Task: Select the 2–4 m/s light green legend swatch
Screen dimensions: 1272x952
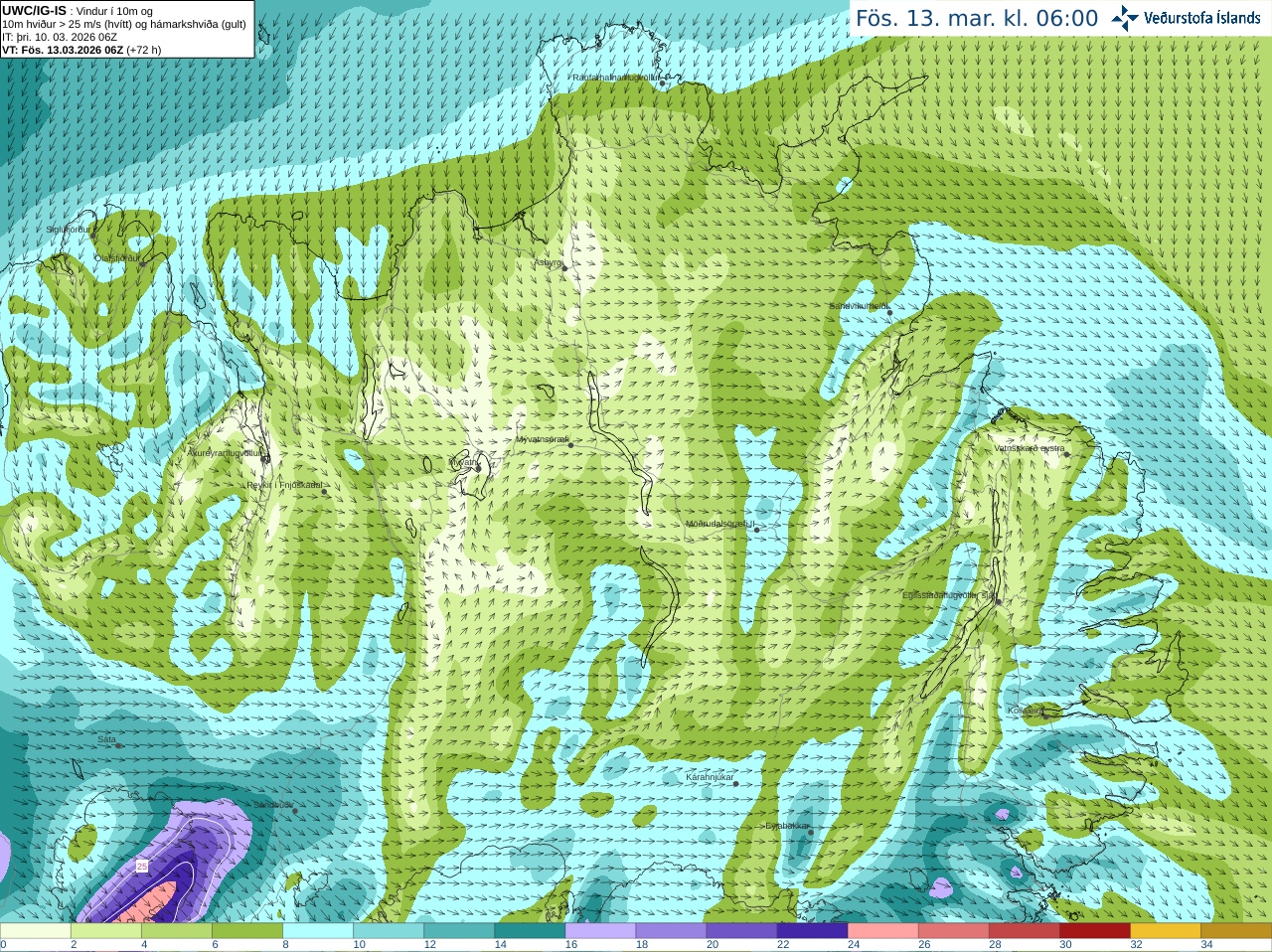Action: (x=106, y=931)
